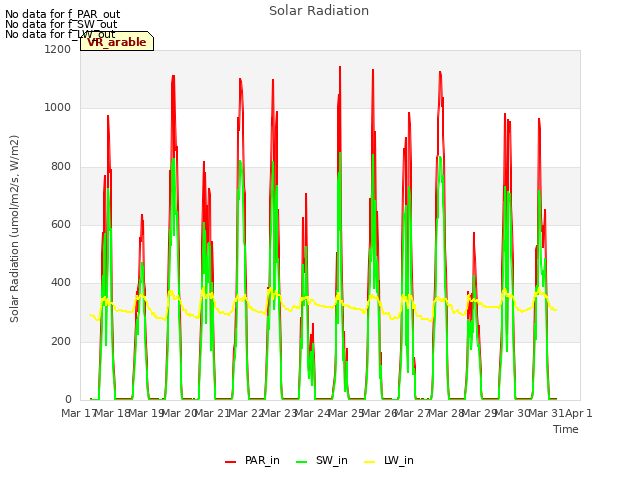Click the Mar 28 x-axis tick label
The image size is (640, 480).
[446, 413]
